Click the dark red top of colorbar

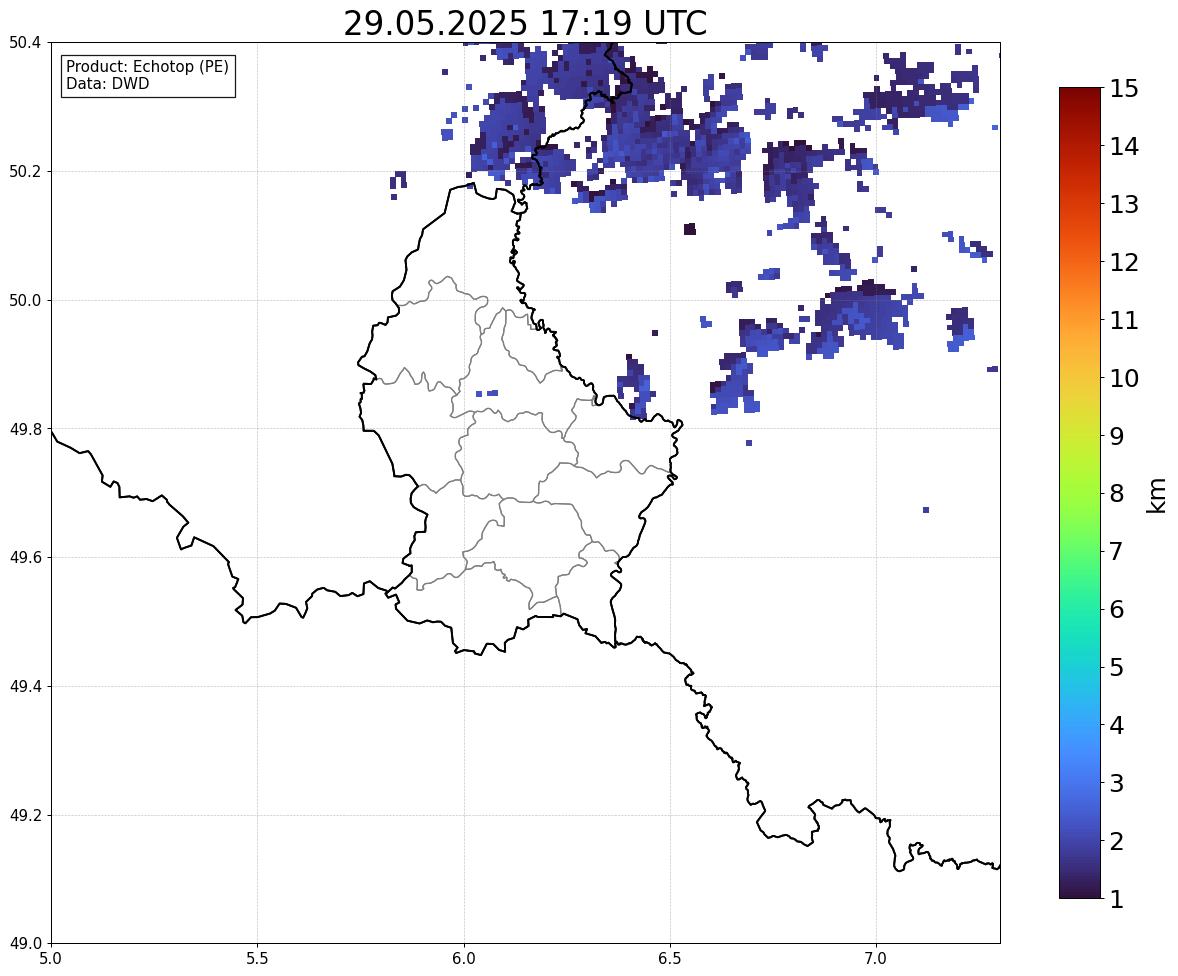click(x=1080, y=98)
